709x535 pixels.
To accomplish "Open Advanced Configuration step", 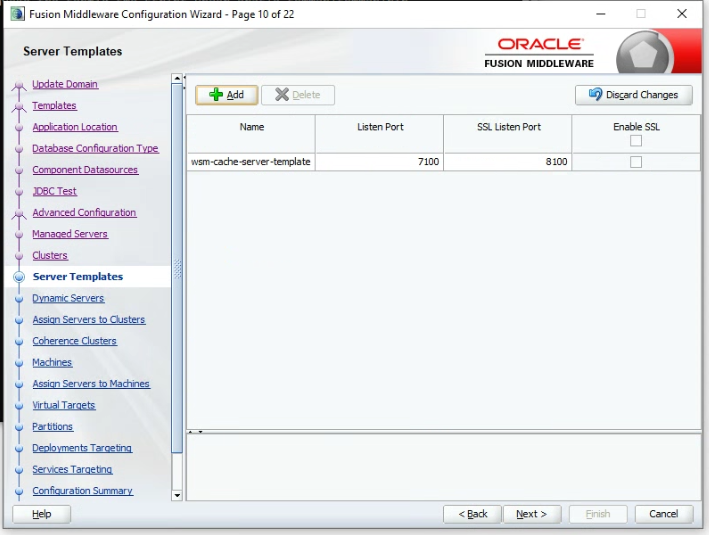I will coord(84,213).
